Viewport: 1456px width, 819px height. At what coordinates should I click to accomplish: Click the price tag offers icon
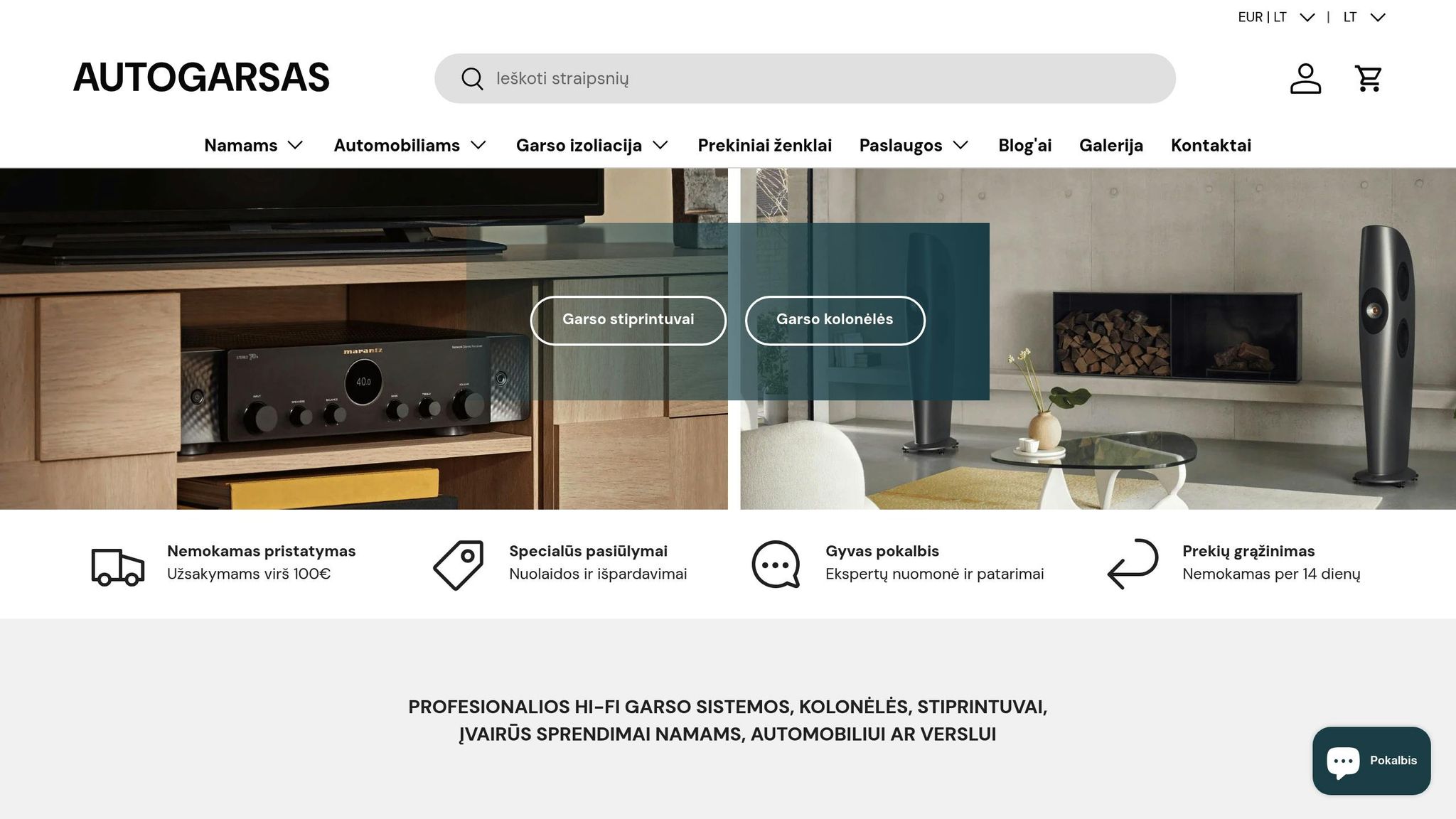click(459, 564)
